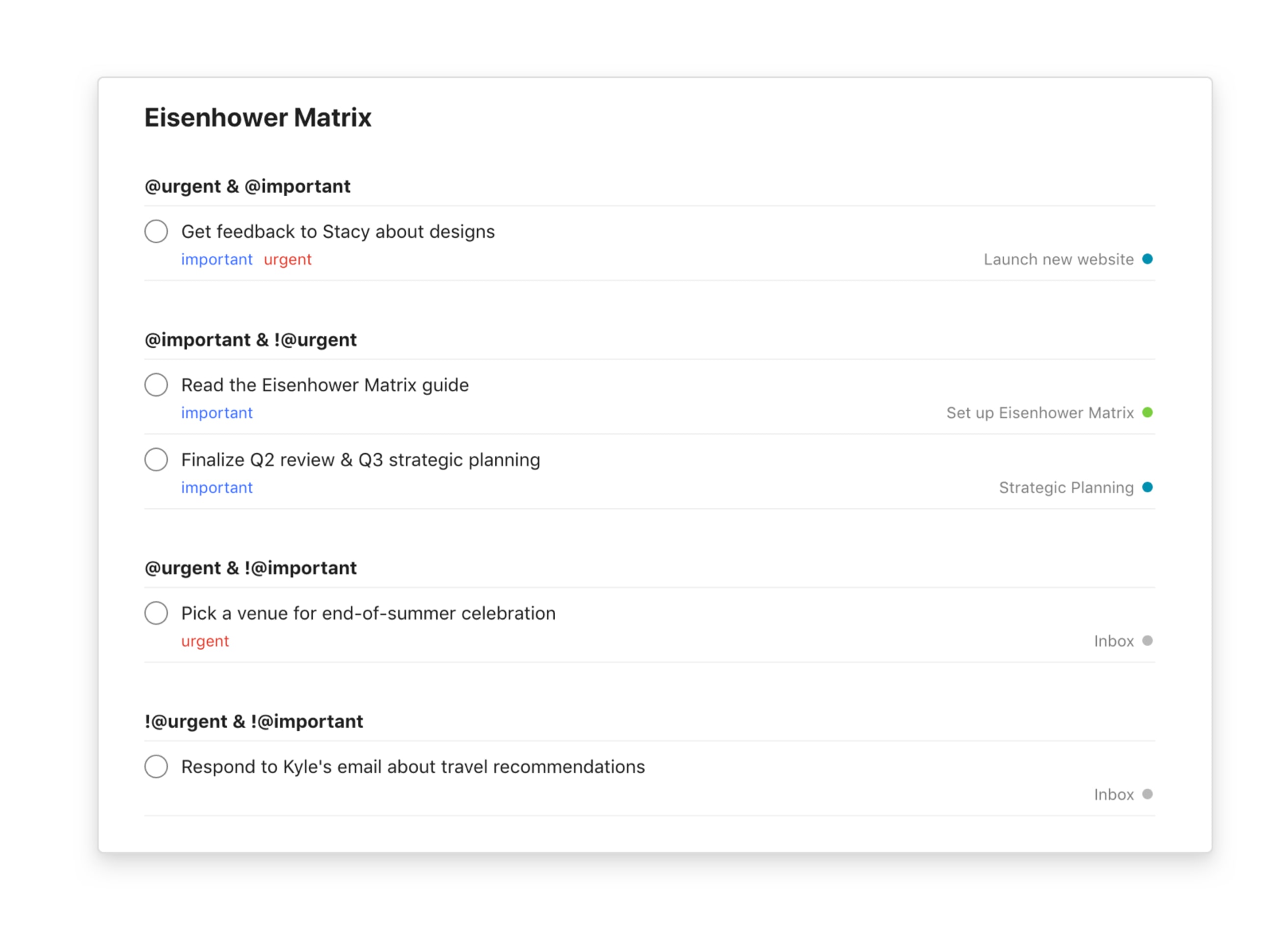The height and width of the screenshot is (930, 1288).
Task: Click the grey Inbox dot on venue task
Action: pos(1147,640)
